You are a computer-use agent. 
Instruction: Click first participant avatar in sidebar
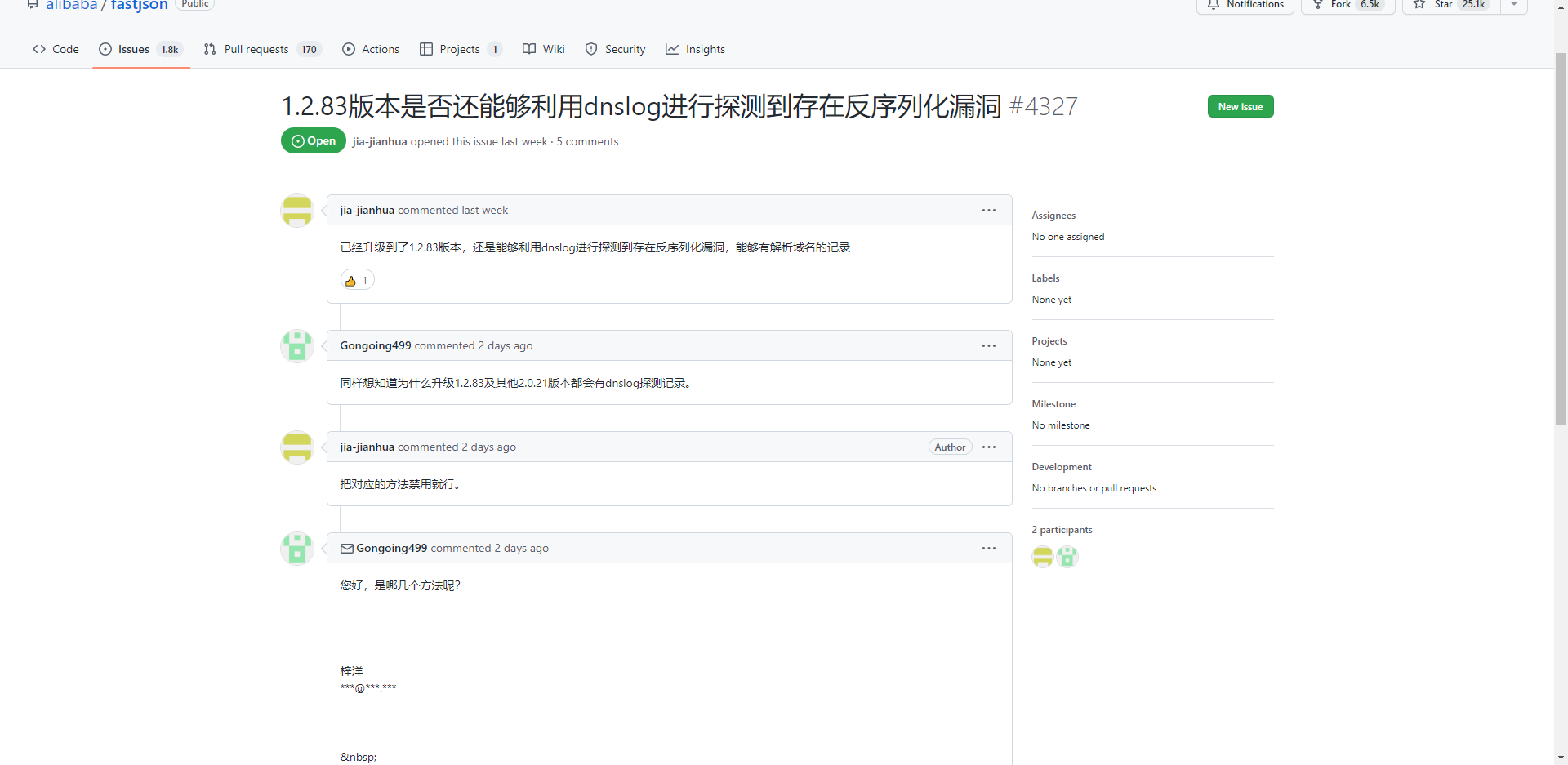1043,557
